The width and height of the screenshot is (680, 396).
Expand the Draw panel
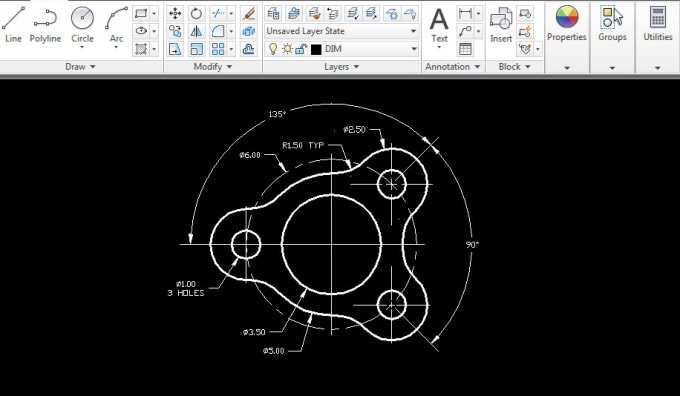pos(81,67)
